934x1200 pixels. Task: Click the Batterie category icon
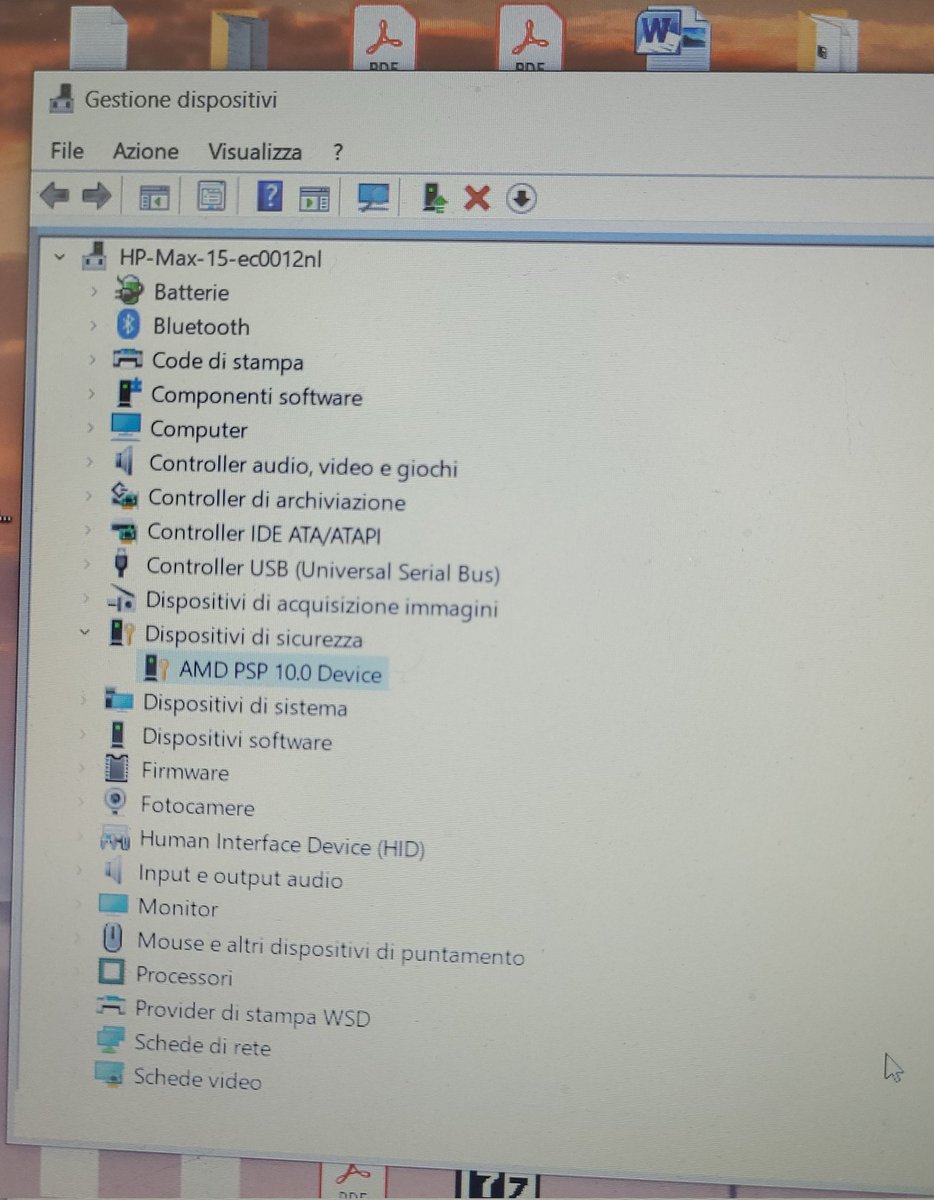(129, 291)
